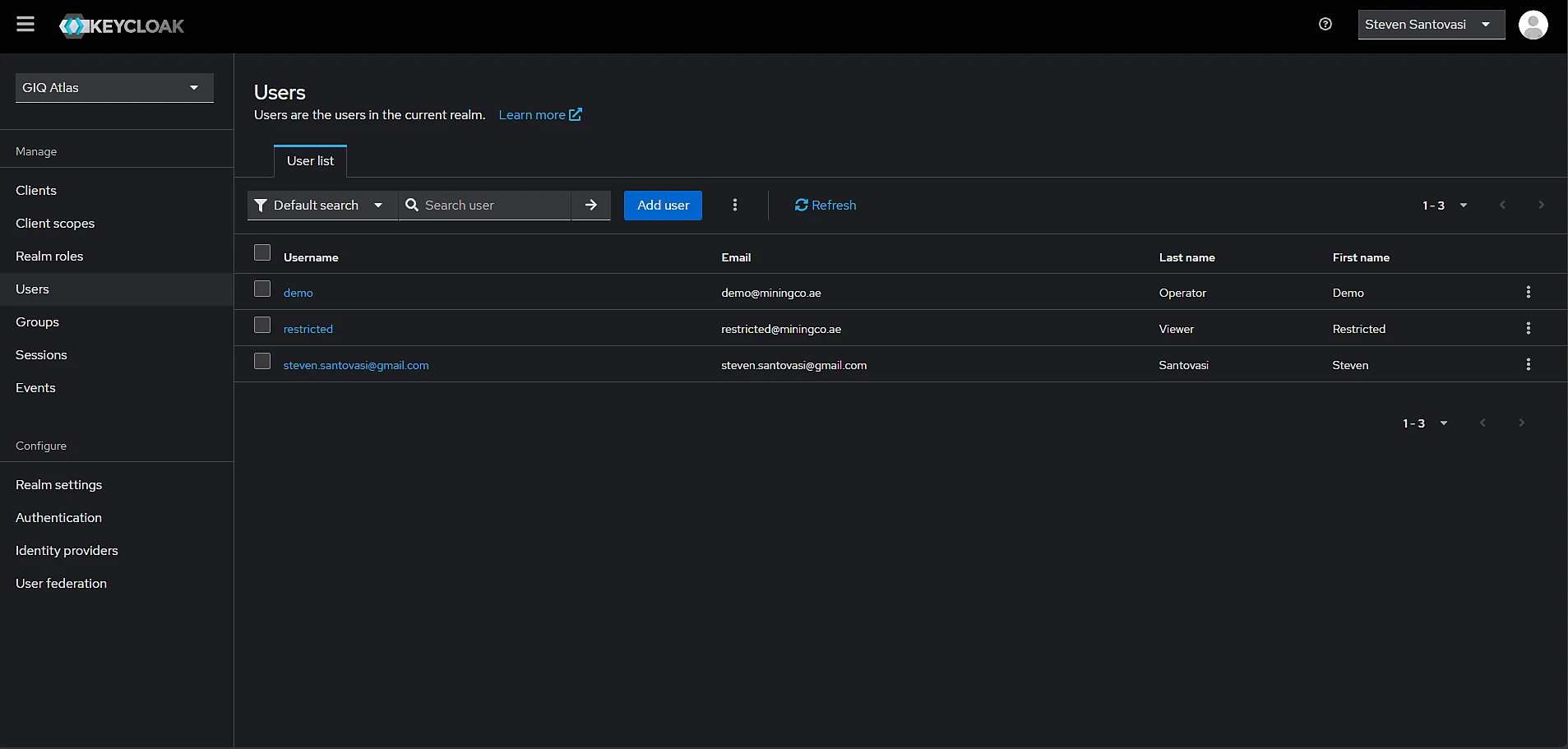This screenshot has height=749, width=1568.
Task: Check the restricted user checkbox
Action: pyautogui.click(x=262, y=325)
